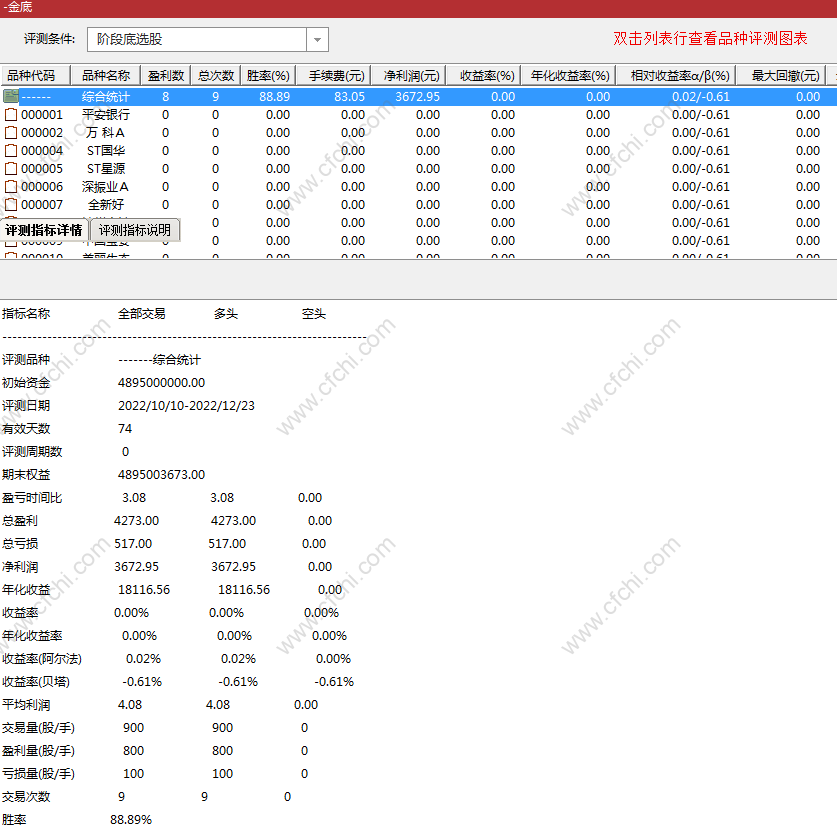Image resolution: width=837 pixels, height=829 pixels.
Task: Click the 全部交易 details column heading
Action: [141, 314]
